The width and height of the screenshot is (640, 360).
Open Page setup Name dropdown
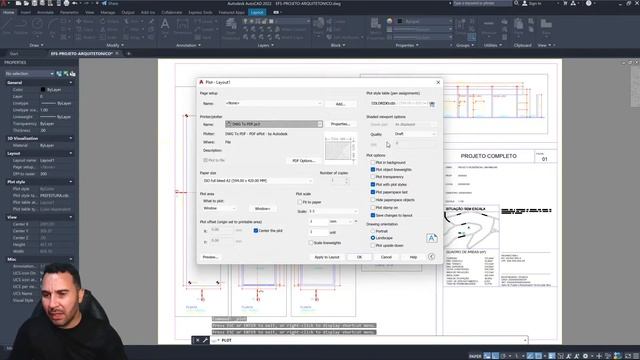[x=273, y=103]
